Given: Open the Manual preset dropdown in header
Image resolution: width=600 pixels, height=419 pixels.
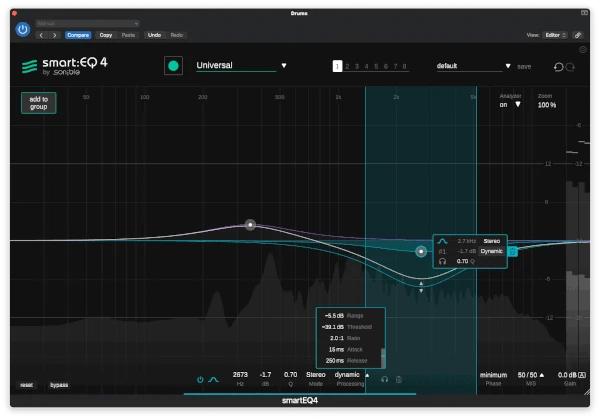Looking at the screenshot, I should click(87, 23).
